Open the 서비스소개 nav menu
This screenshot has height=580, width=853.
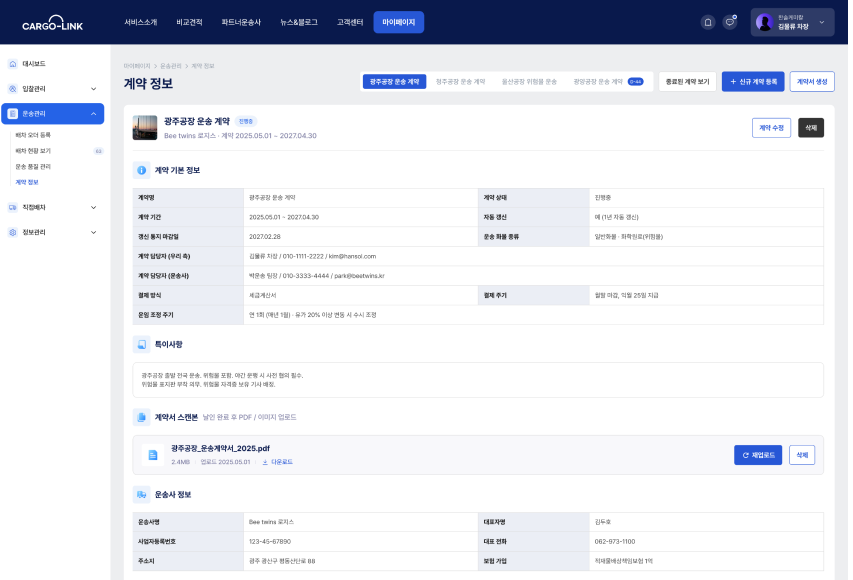pos(141,22)
